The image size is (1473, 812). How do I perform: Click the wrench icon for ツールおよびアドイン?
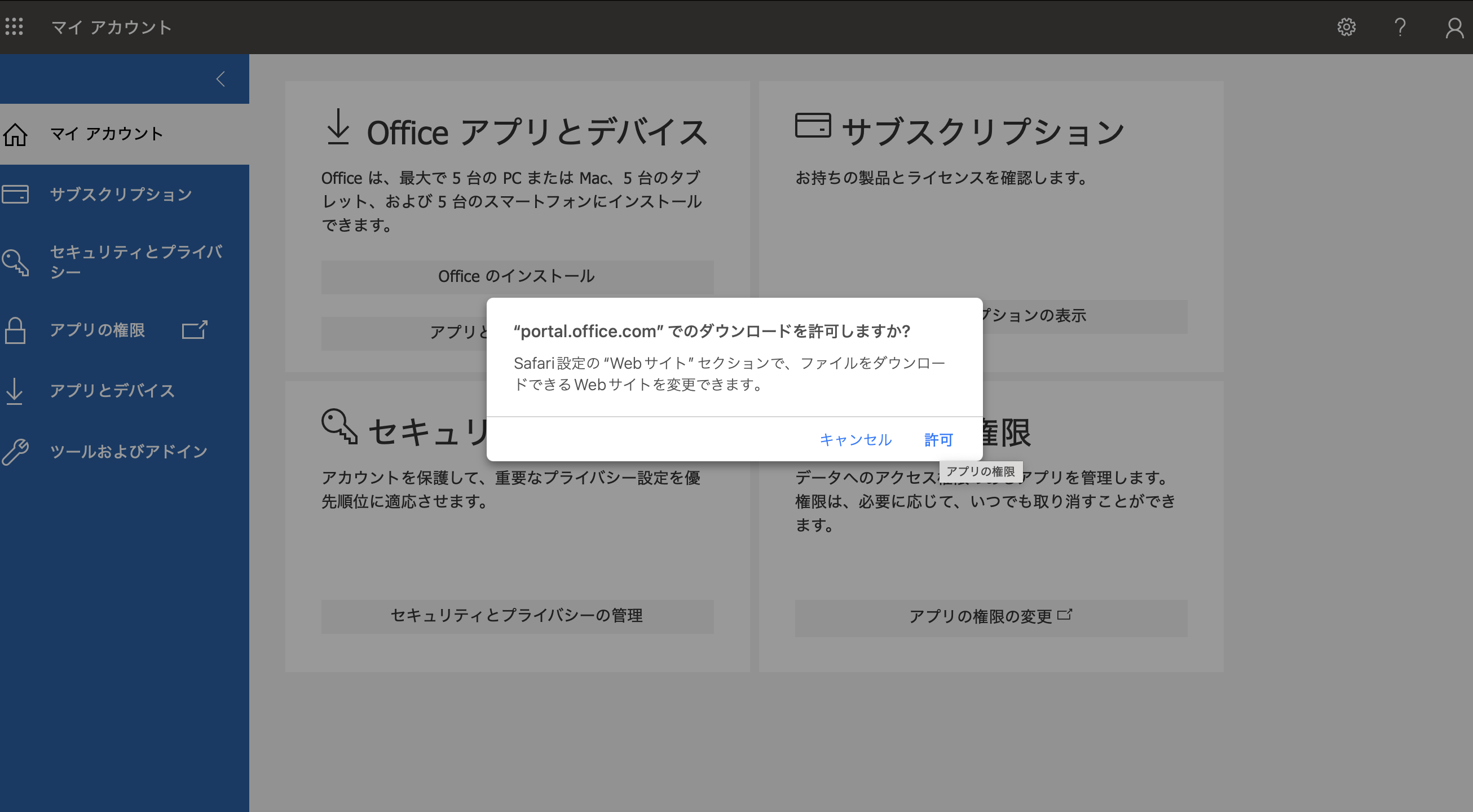point(15,452)
